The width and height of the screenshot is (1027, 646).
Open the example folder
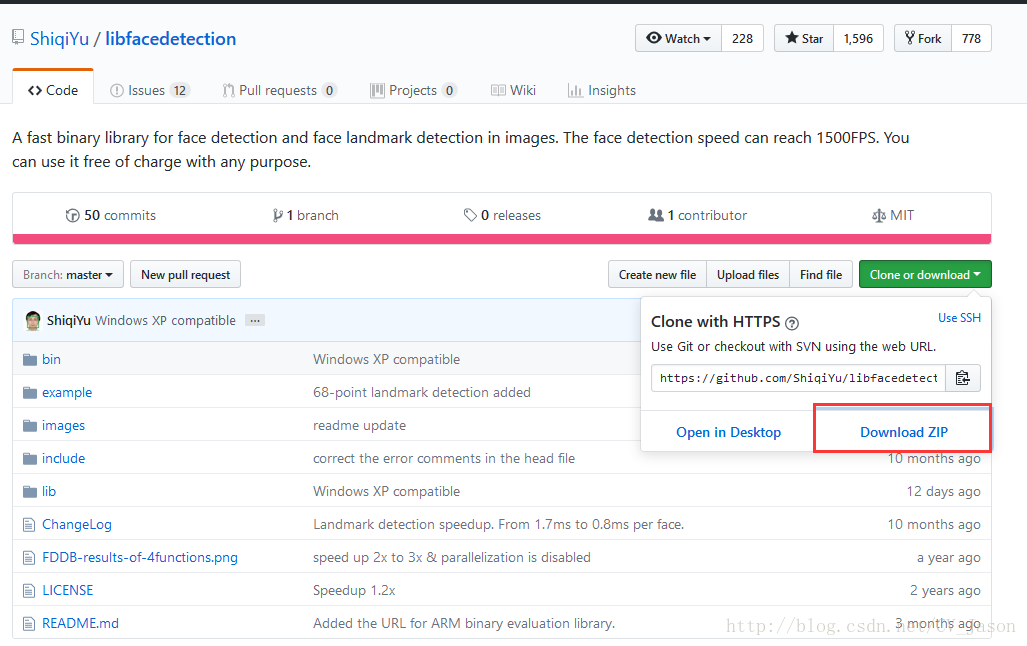pyautogui.click(x=67, y=392)
